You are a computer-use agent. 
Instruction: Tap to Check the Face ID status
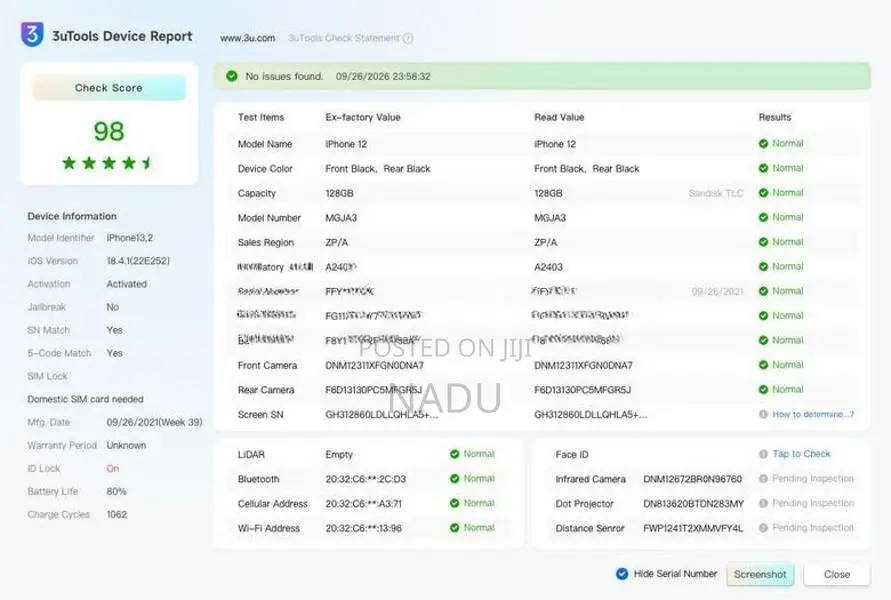[x=801, y=454]
